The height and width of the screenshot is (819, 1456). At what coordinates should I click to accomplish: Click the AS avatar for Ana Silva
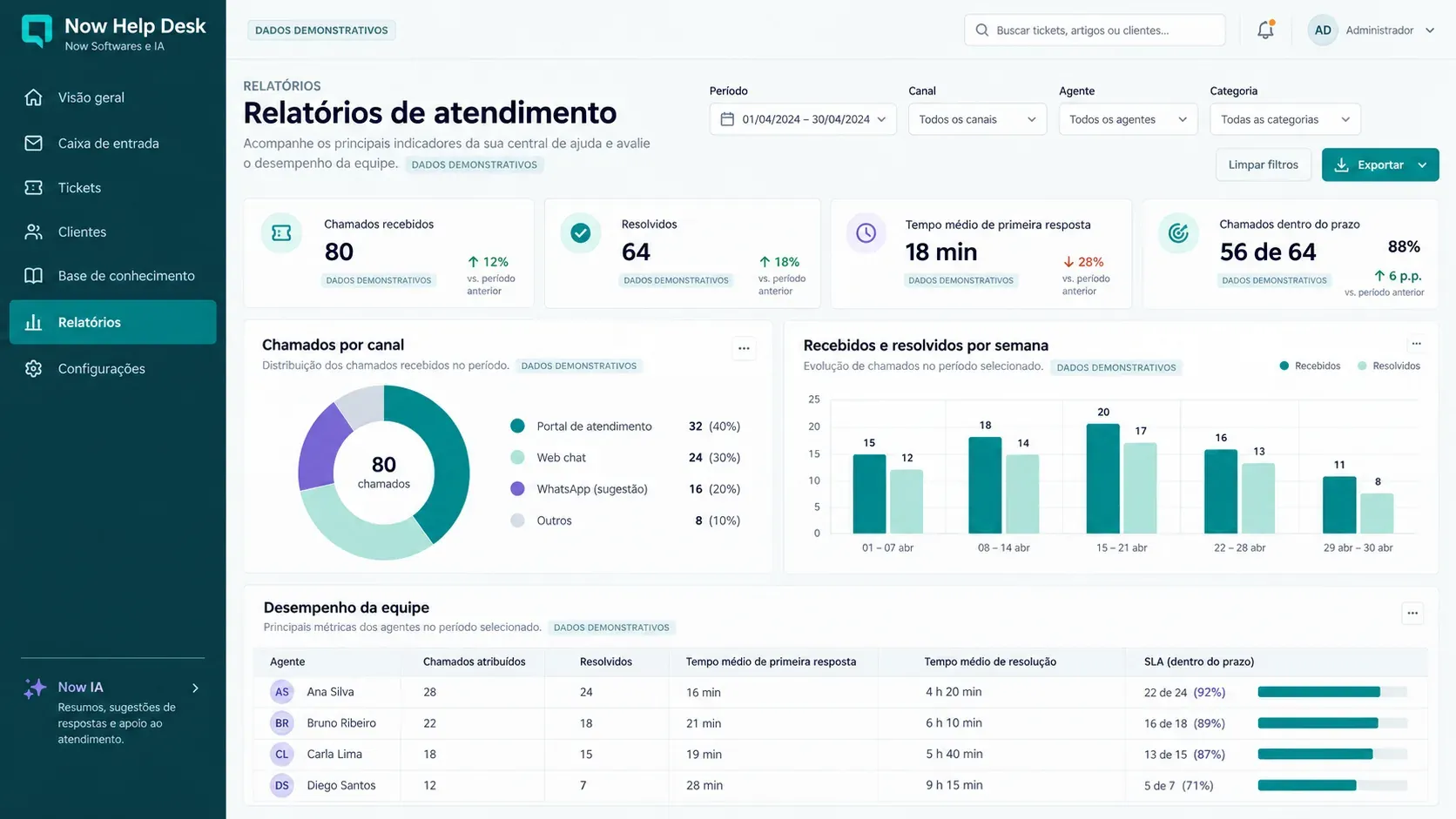pyautogui.click(x=281, y=692)
